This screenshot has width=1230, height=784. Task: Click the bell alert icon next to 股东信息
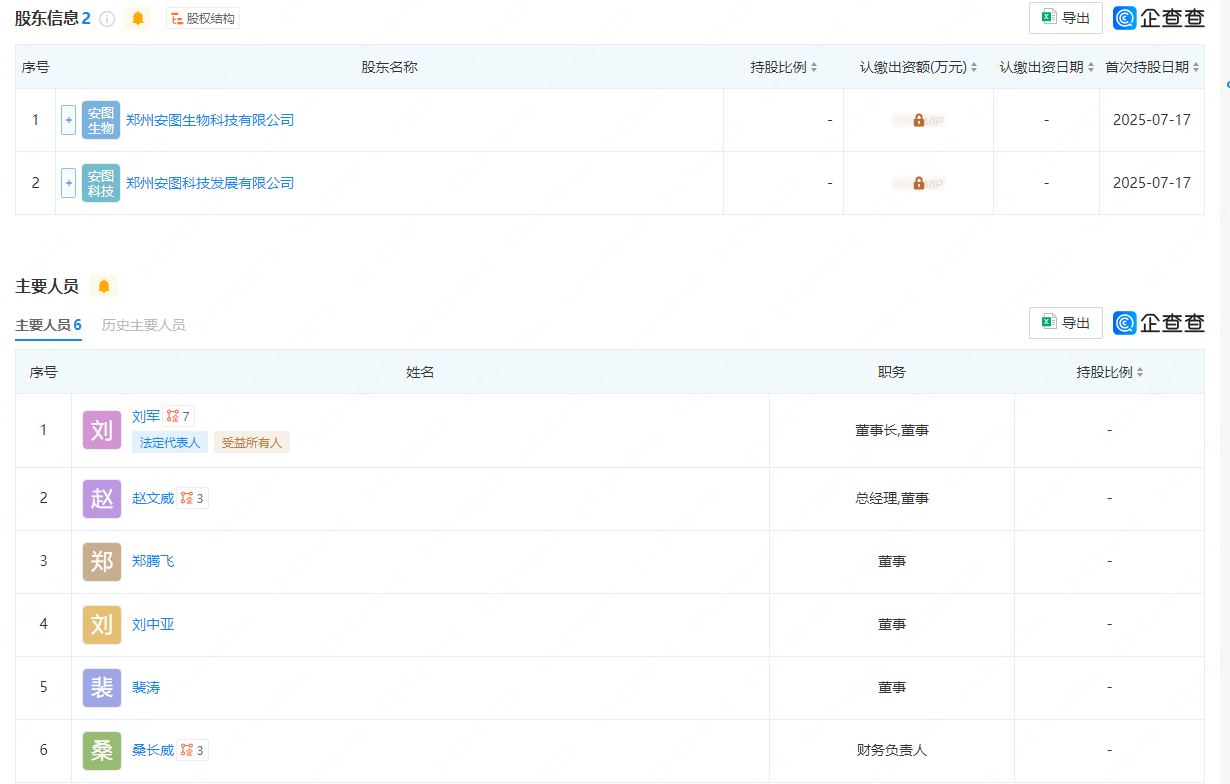[138, 18]
